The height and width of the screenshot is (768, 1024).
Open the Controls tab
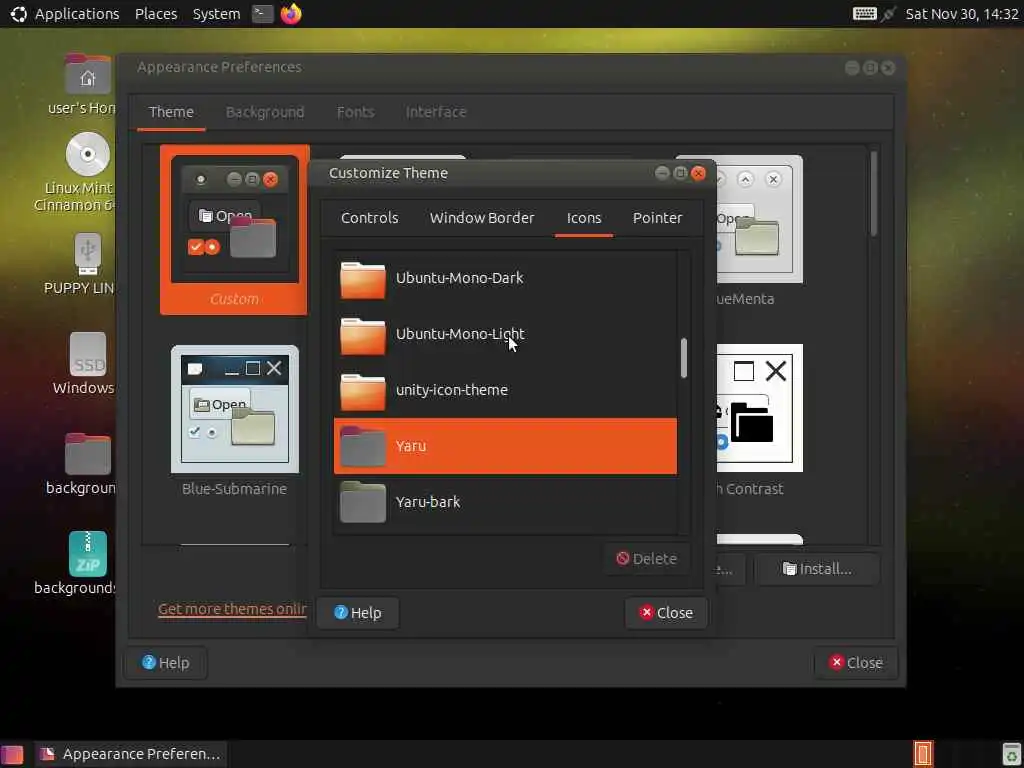click(x=369, y=218)
